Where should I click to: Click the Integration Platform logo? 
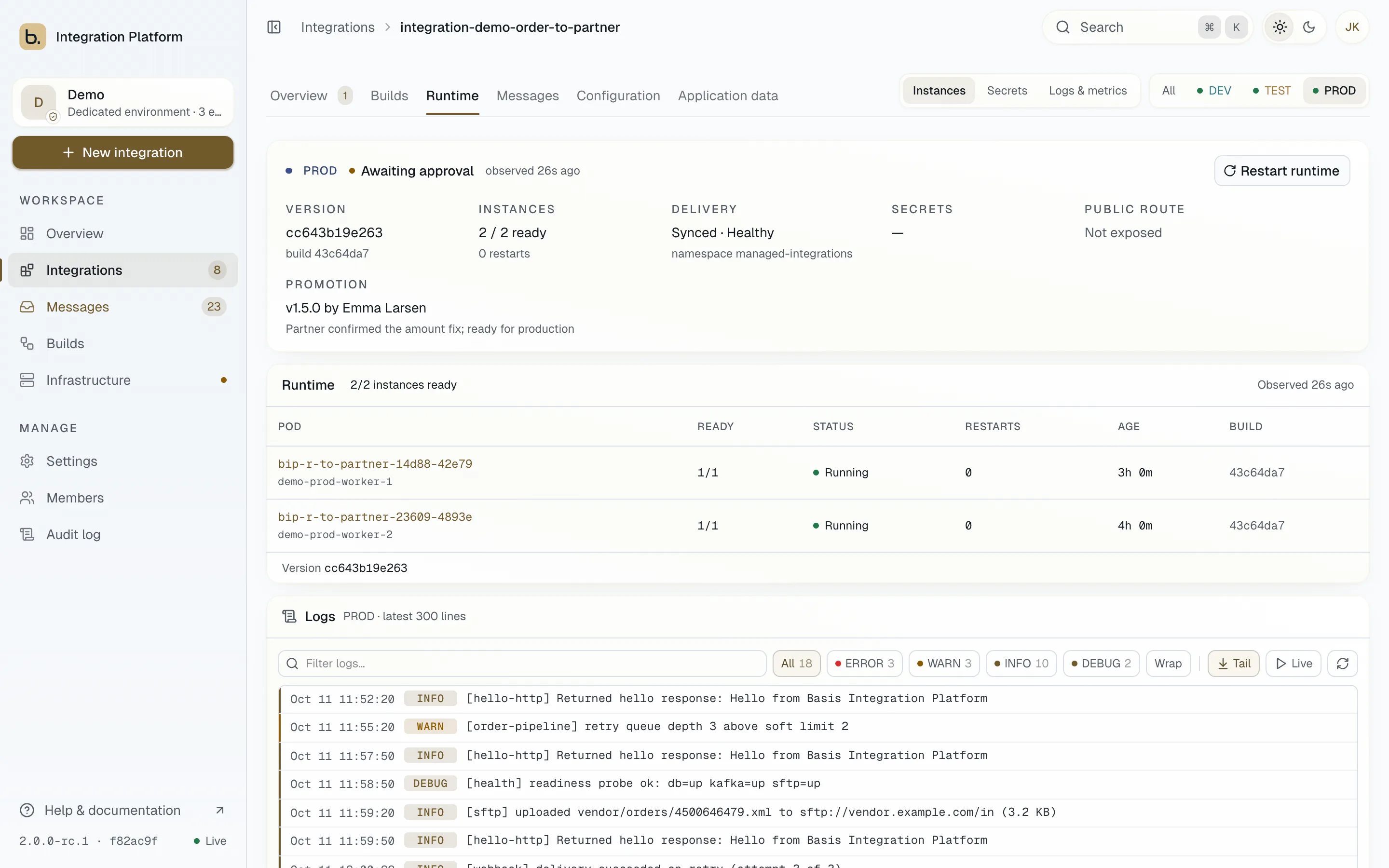click(x=33, y=37)
